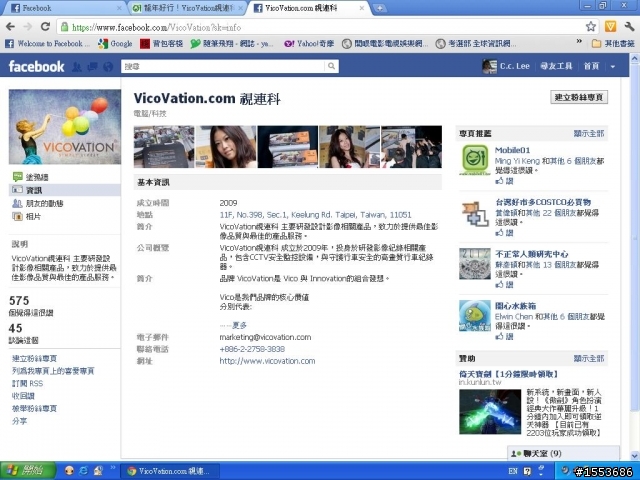
Task: Open 塗鴉牆 wall in sidebar
Action: [x=37, y=177]
